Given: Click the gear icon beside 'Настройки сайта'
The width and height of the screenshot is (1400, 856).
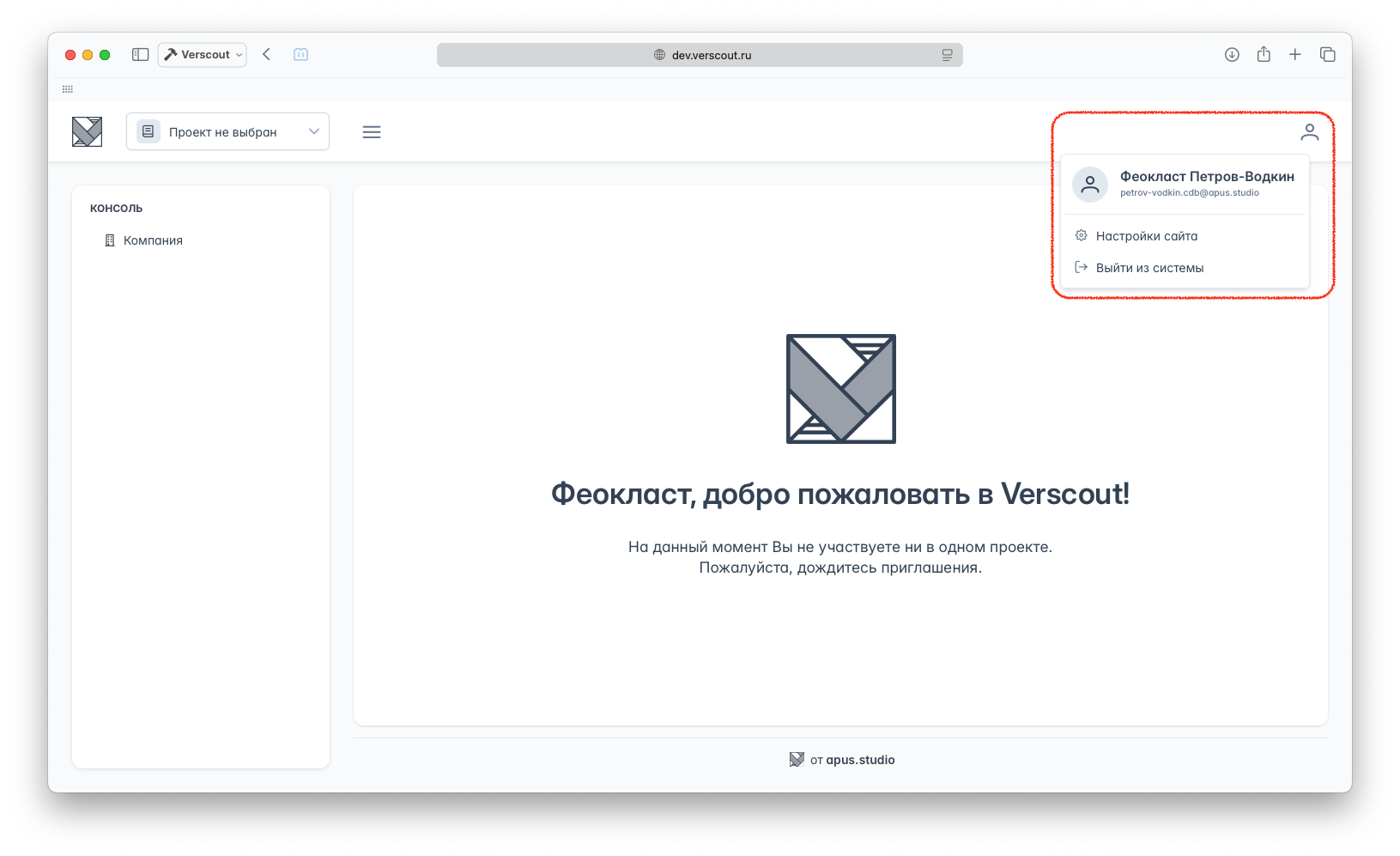Looking at the screenshot, I should tap(1082, 235).
